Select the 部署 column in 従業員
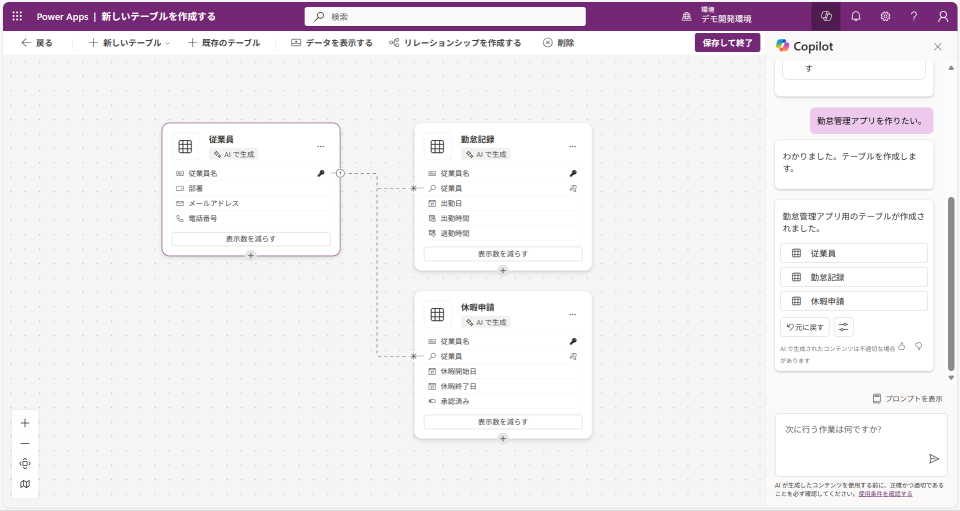The width and height of the screenshot is (960, 511). (x=251, y=188)
